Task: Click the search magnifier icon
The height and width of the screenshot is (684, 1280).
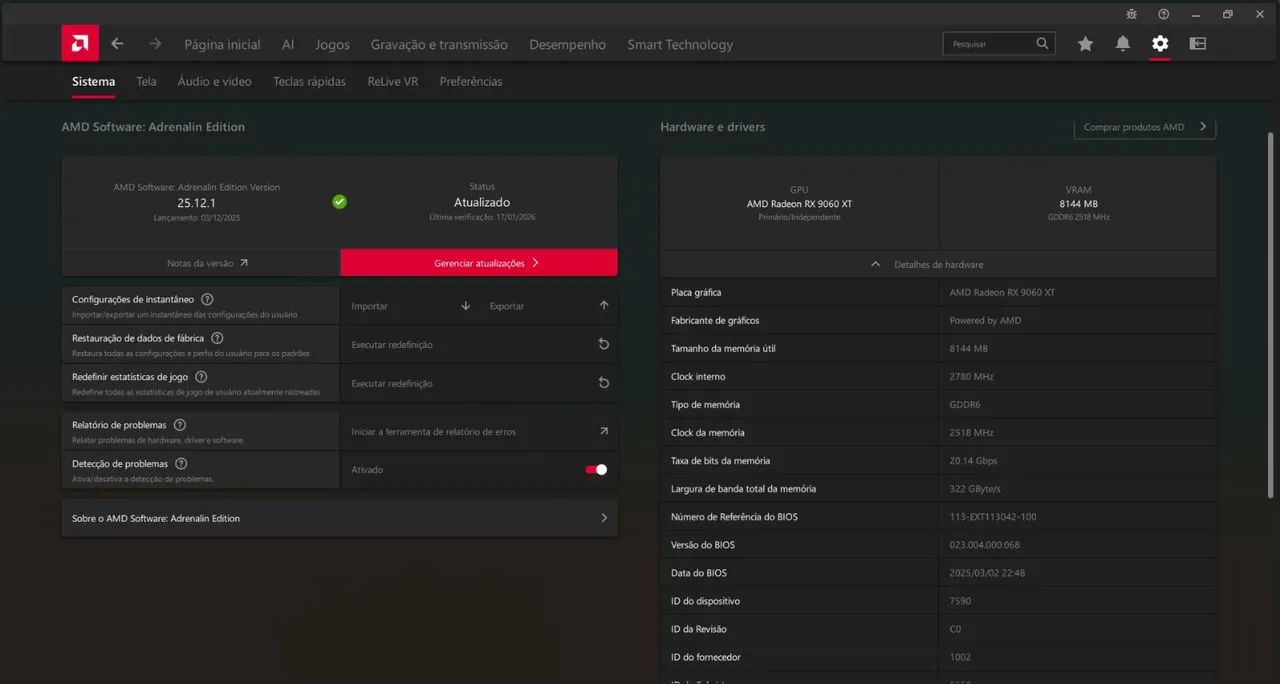Action: [x=1042, y=43]
